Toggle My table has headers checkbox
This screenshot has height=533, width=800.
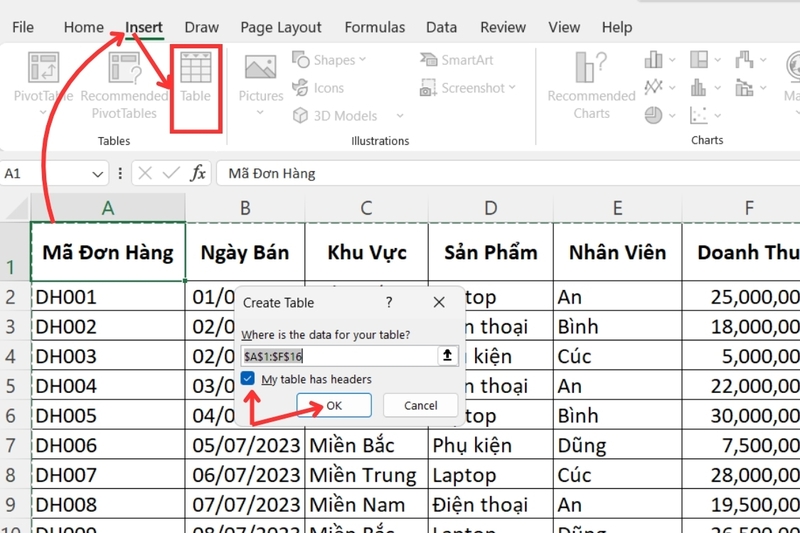tap(247, 378)
